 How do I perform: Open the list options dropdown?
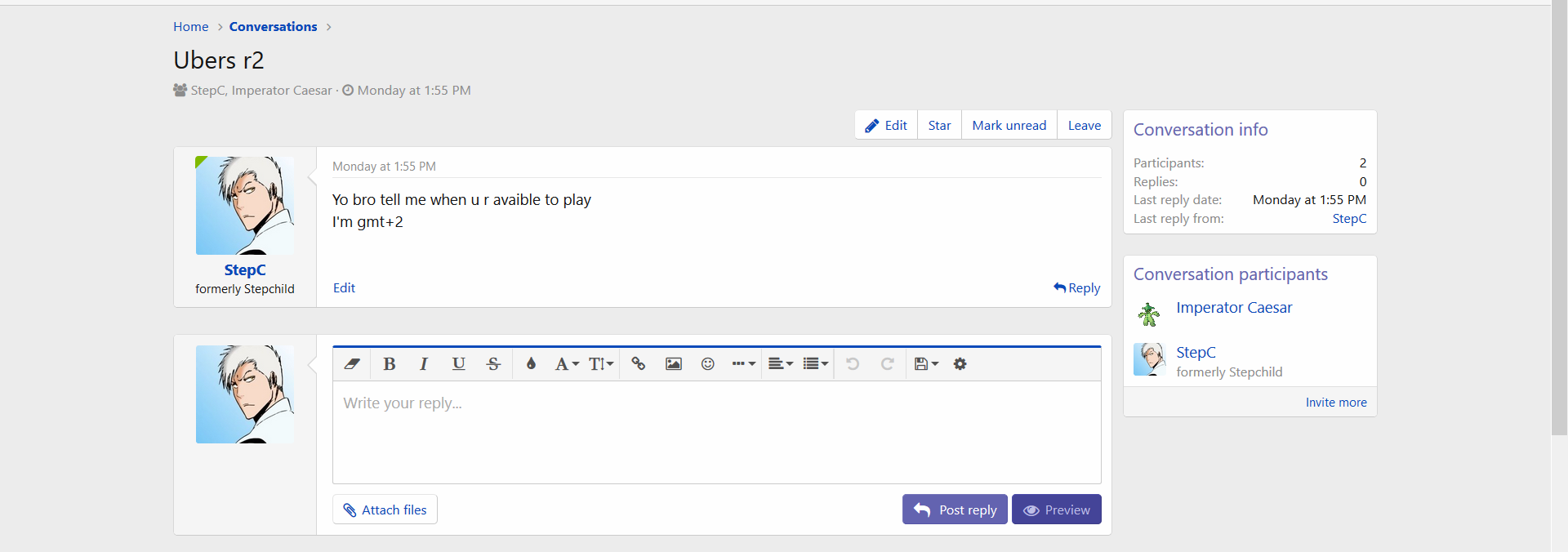(x=815, y=364)
